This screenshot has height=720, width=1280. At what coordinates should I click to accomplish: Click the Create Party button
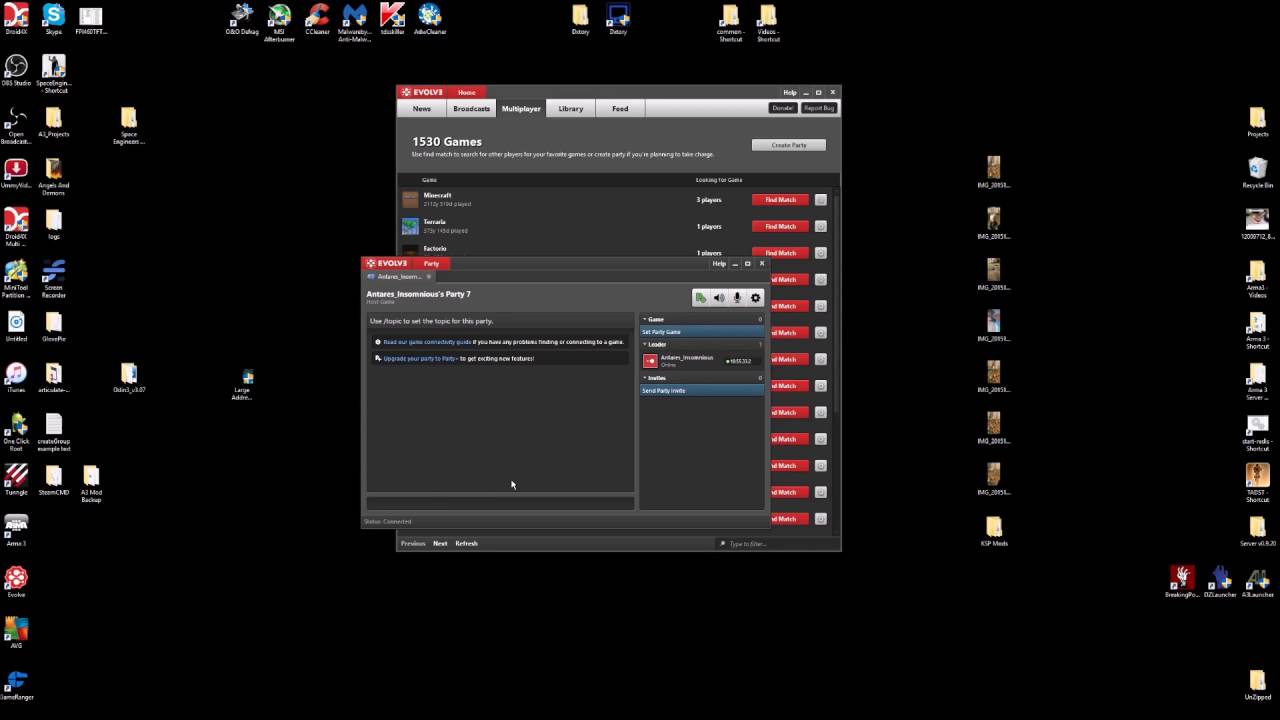(789, 145)
